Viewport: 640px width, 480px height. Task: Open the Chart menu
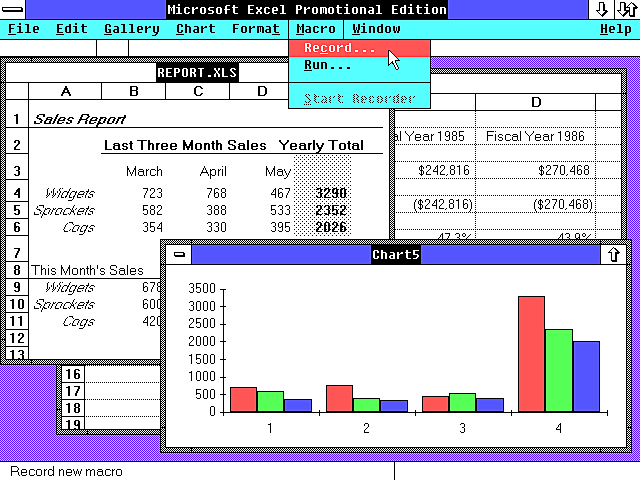pyautogui.click(x=196, y=29)
